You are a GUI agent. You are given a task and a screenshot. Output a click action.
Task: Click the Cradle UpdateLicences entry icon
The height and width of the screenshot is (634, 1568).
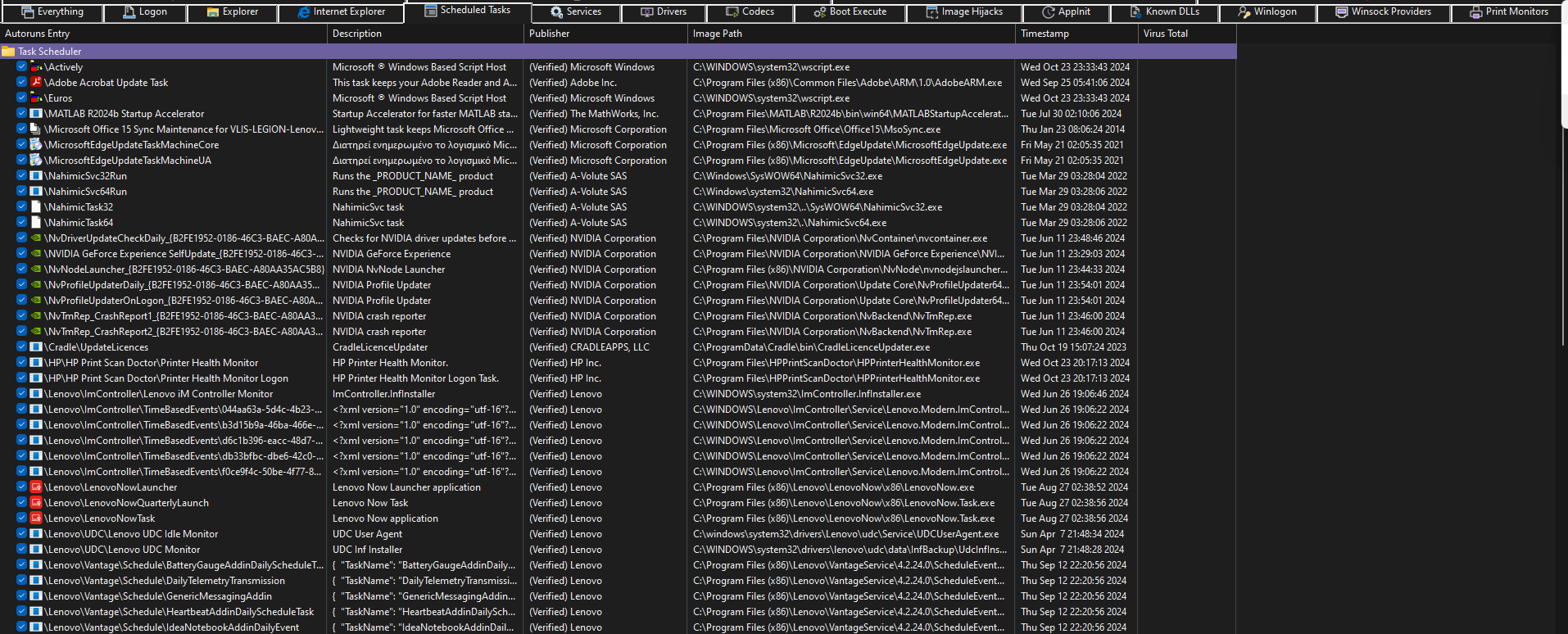pyautogui.click(x=36, y=347)
